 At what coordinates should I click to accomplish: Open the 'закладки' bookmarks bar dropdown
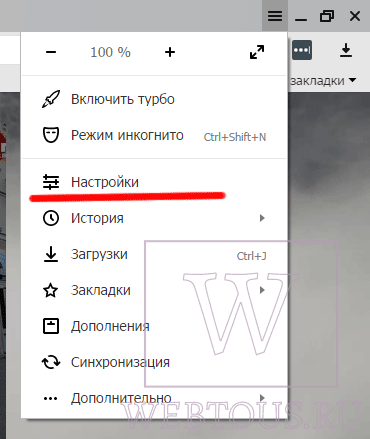(323, 81)
